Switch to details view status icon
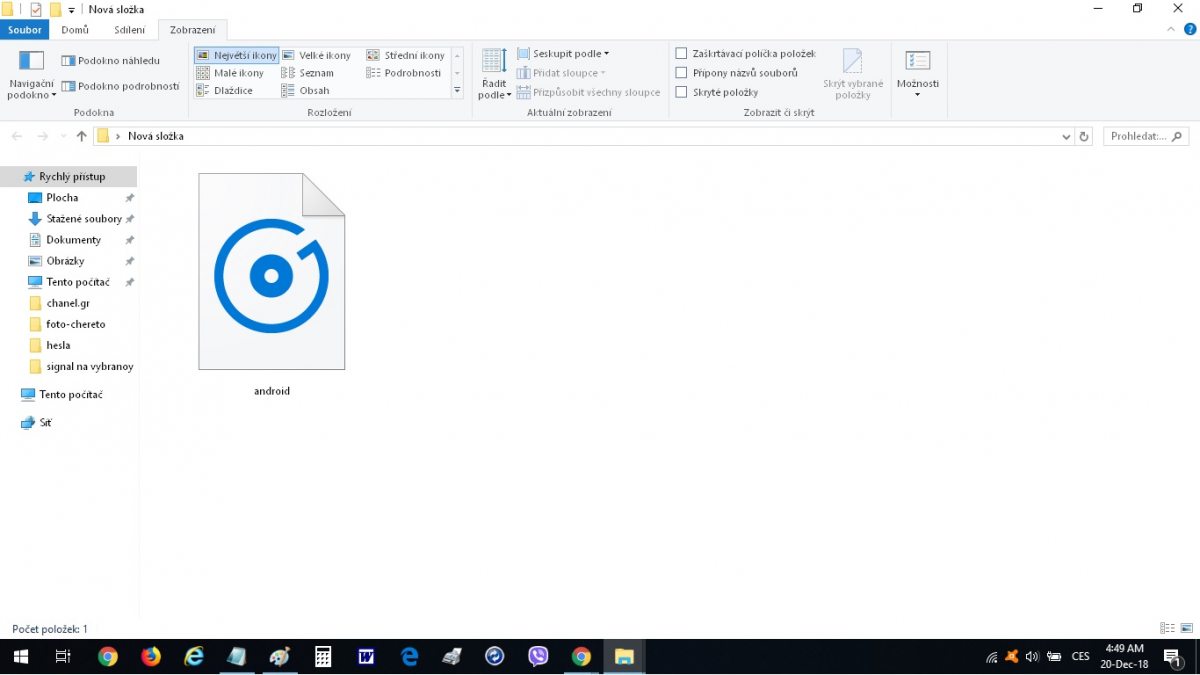Viewport: 1200px width, 675px height. tap(1167, 628)
